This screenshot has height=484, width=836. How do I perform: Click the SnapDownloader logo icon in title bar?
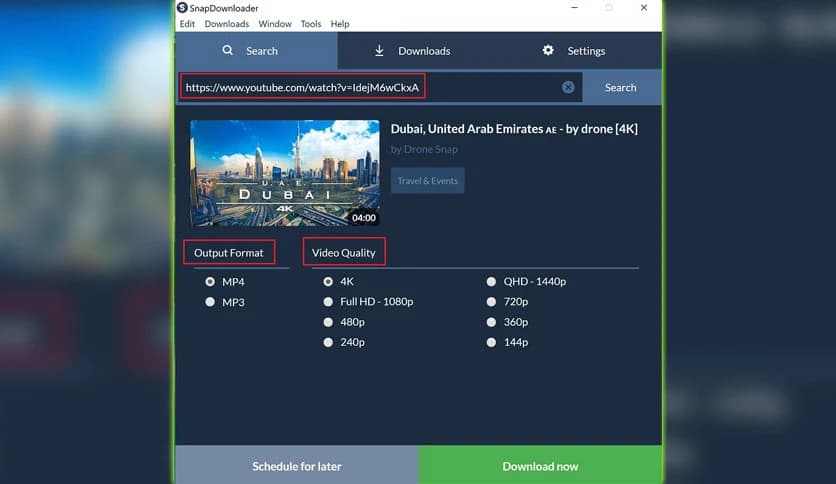[x=182, y=7]
